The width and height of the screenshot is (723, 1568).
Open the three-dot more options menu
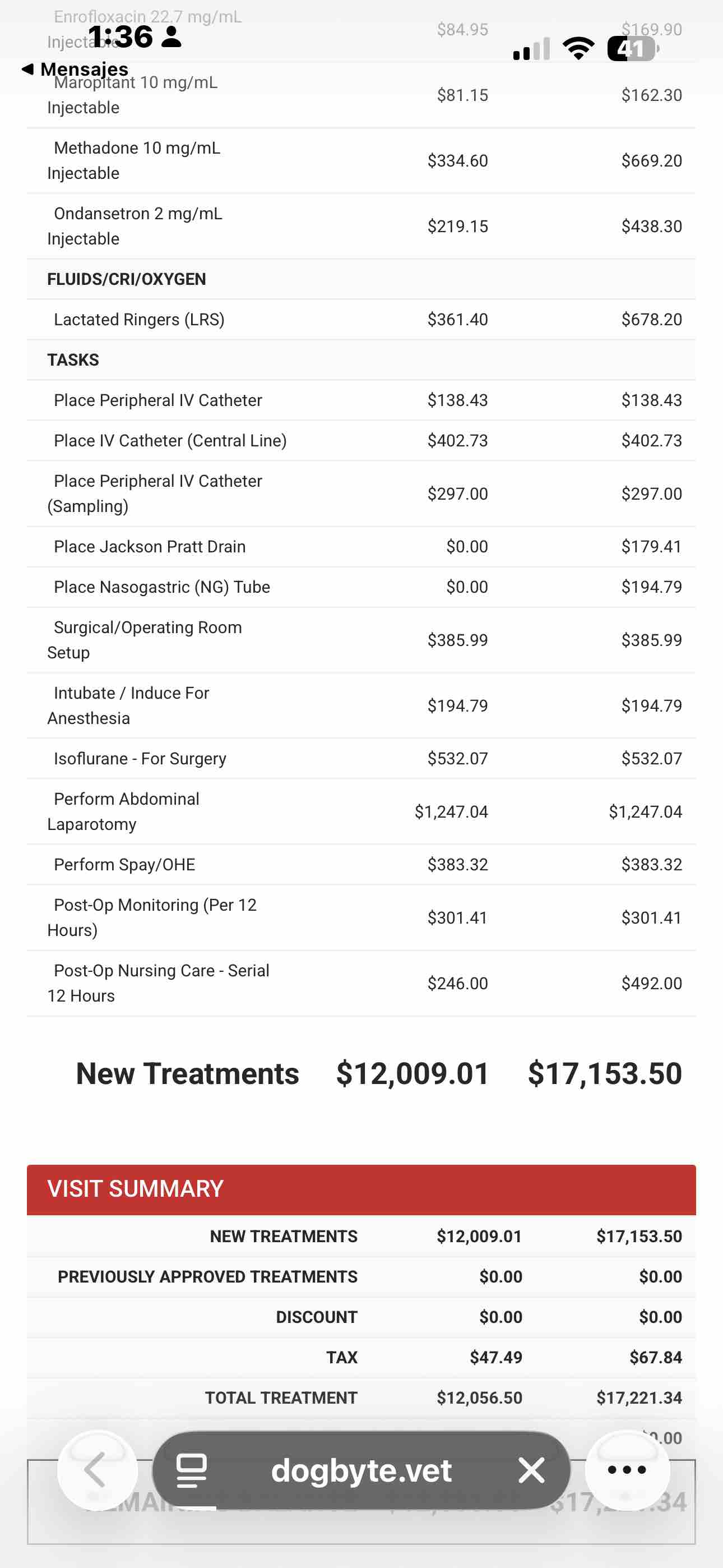point(627,1470)
